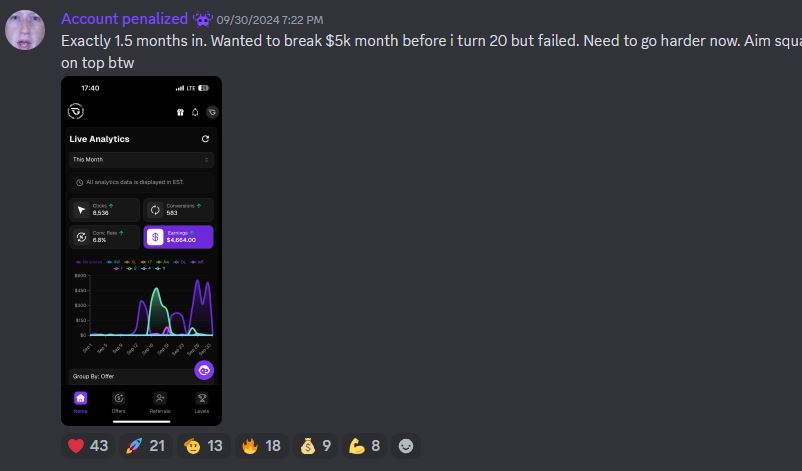The image size is (802, 471).
Task: Select the Offers tab in bottom bar
Action: coord(119,402)
